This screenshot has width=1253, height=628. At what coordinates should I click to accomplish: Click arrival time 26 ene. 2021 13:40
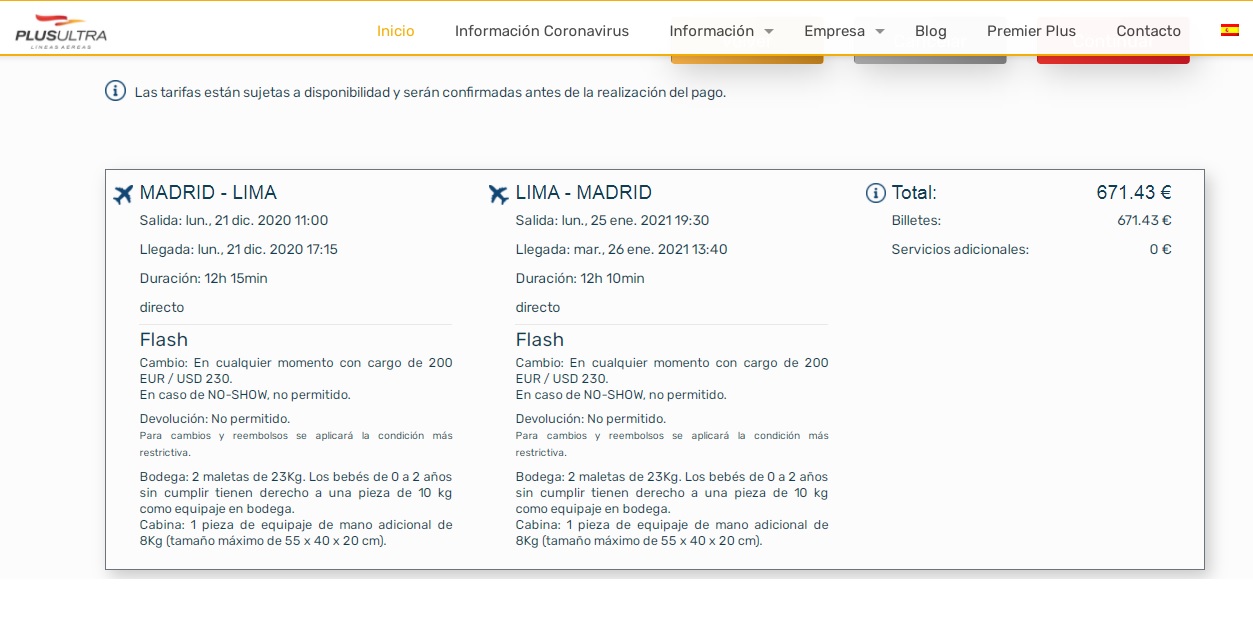coord(622,250)
